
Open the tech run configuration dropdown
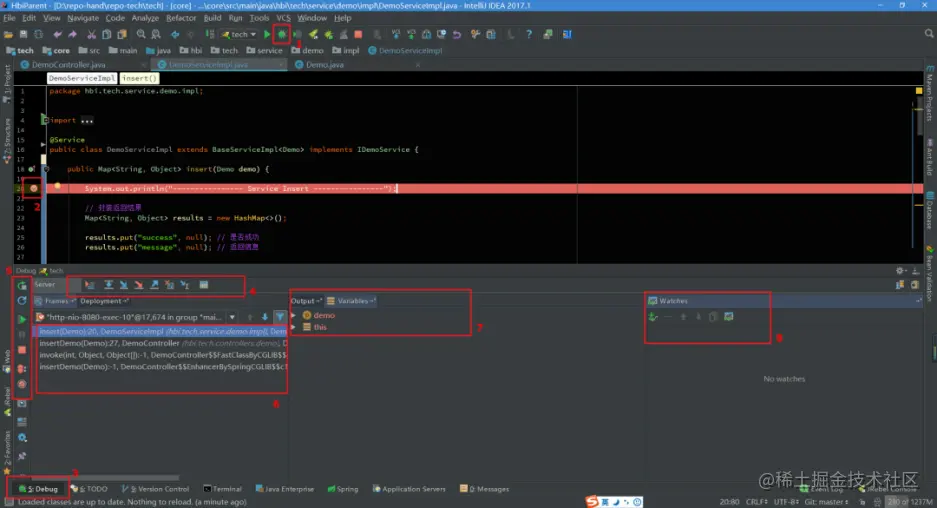pyautogui.click(x=239, y=35)
